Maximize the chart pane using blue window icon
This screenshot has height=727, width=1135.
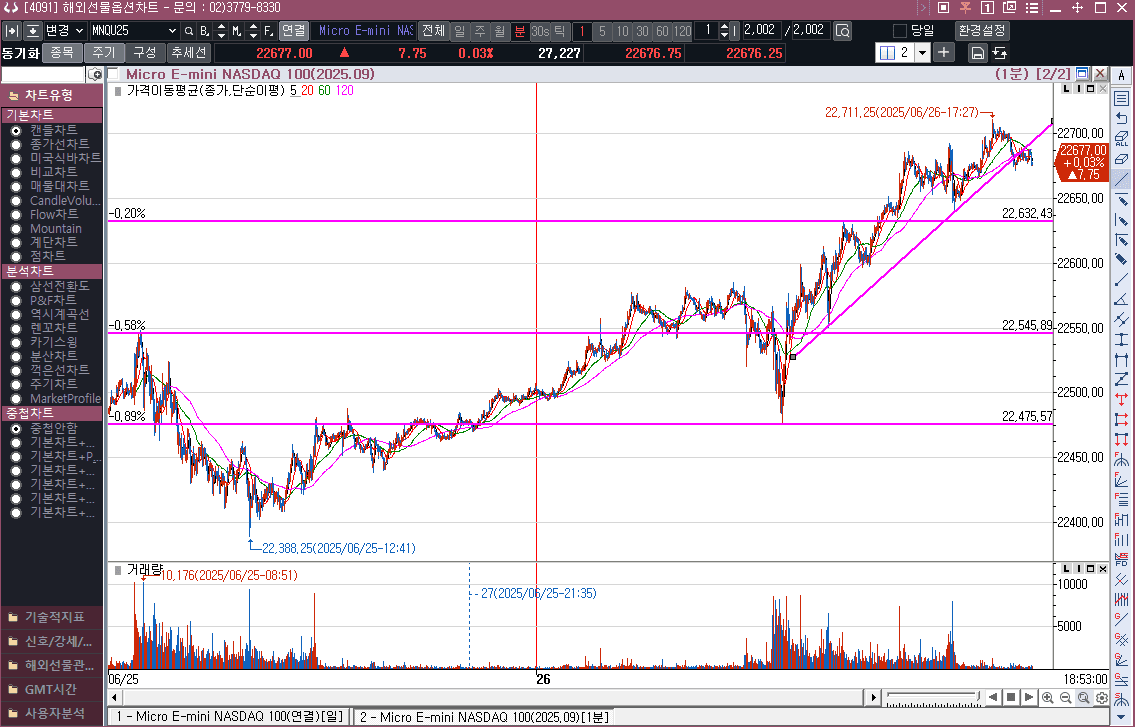[1082, 73]
